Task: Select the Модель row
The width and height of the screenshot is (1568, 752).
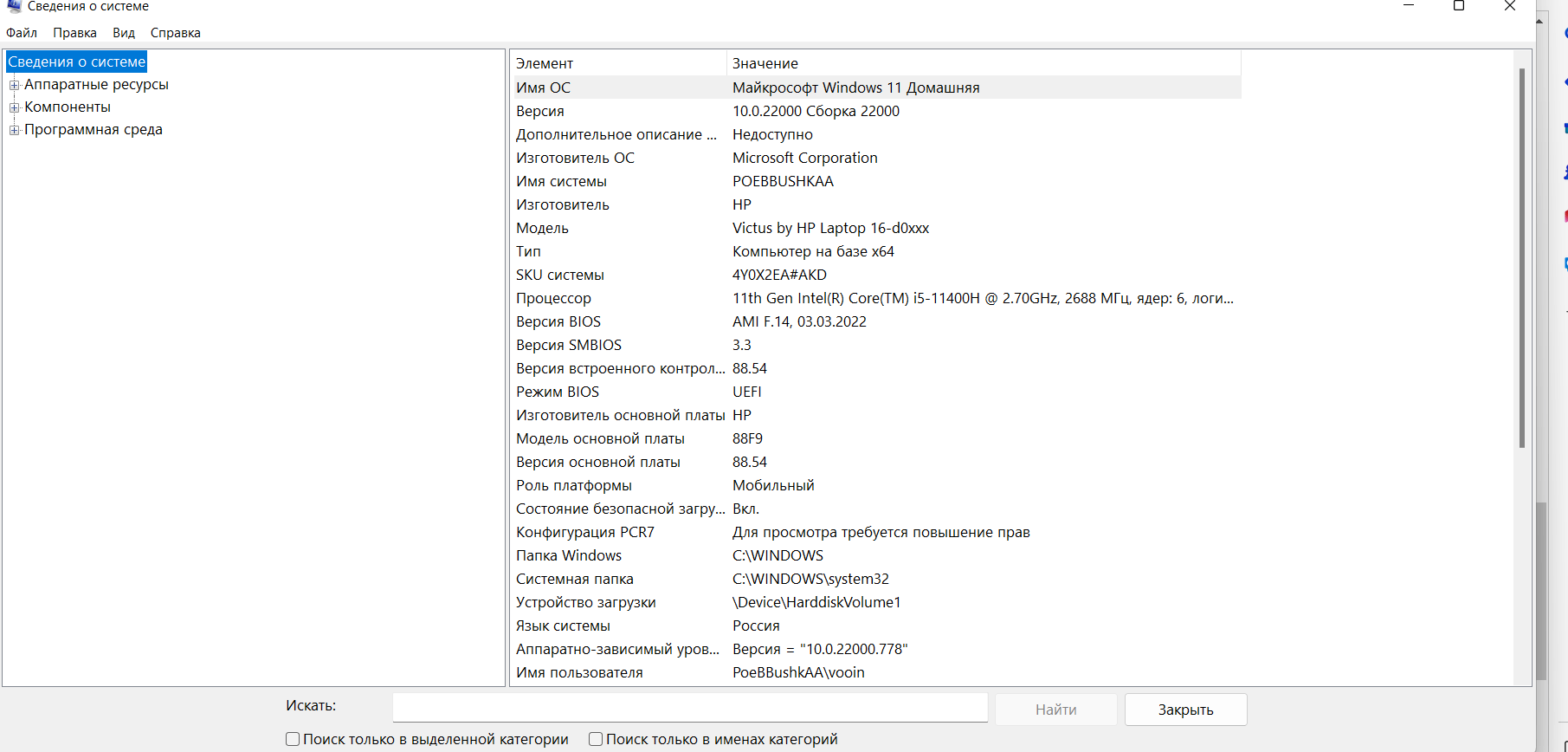Action: 877,228
